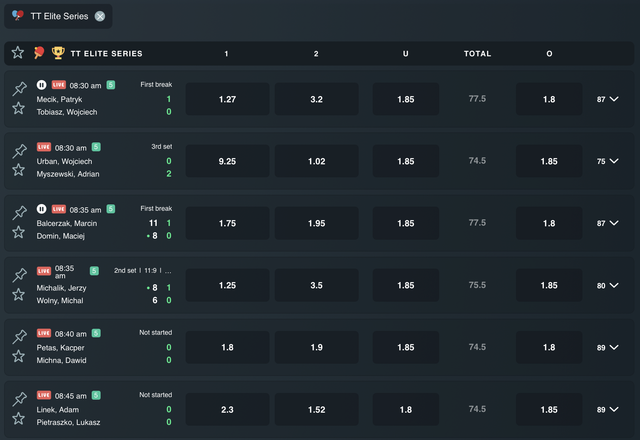This screenshot has width=640, height=440.
Task: Star the Urban vs Myszewski match
Action: point(18,170)
